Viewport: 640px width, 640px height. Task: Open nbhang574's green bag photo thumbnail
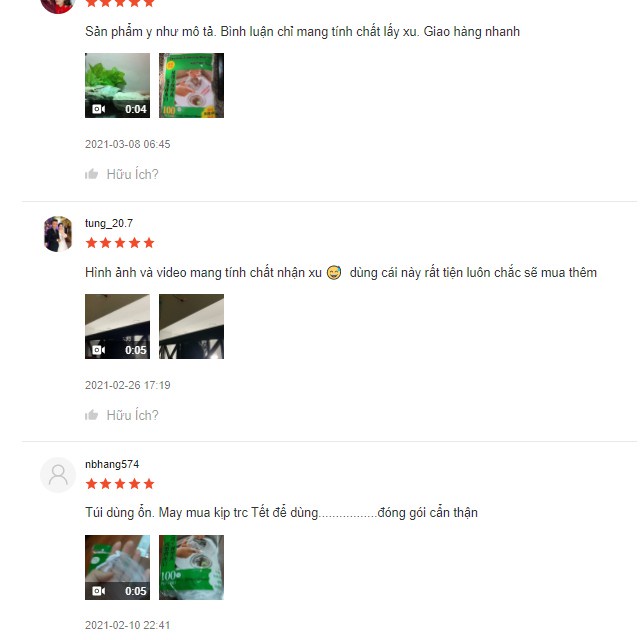pyautogui.click(x=191, y=567)
